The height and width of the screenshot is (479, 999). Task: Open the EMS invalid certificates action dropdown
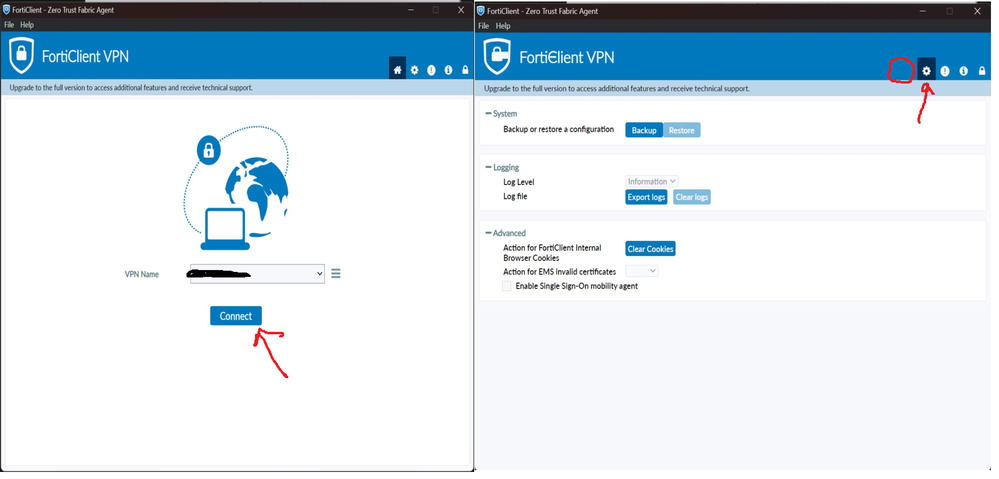point(642,271)
